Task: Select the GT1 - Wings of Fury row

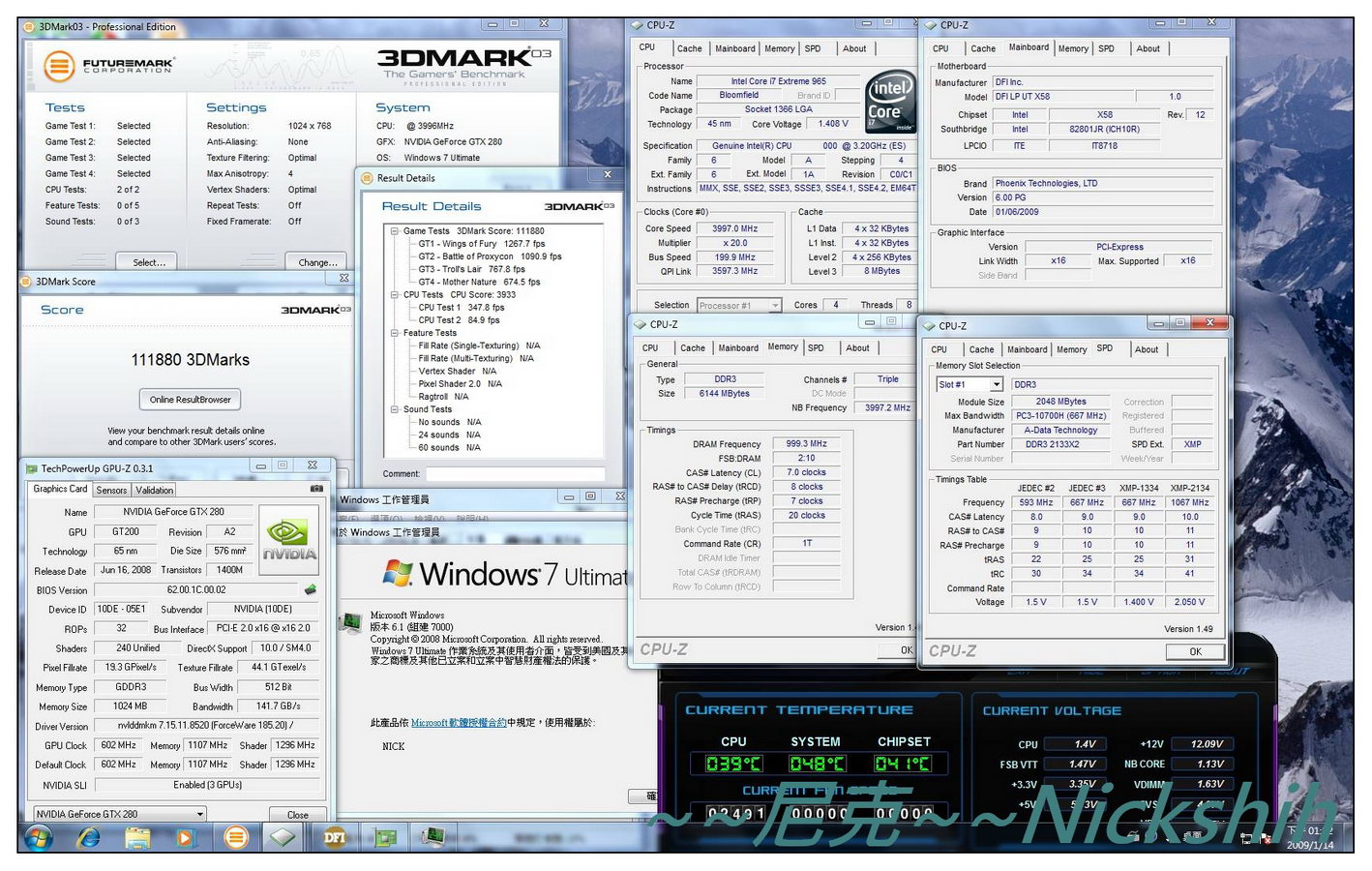Action: [x=481, y=244]
